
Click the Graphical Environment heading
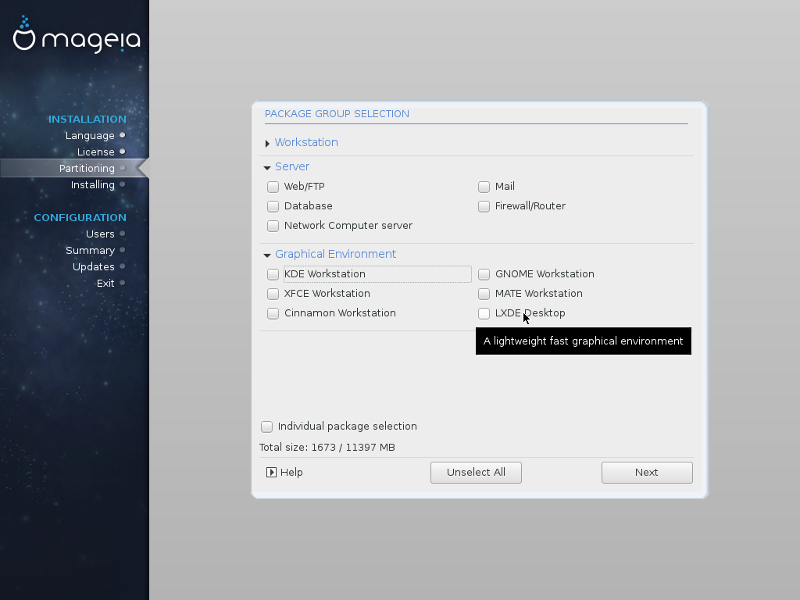pyautogui.click(x=336, y=254)
